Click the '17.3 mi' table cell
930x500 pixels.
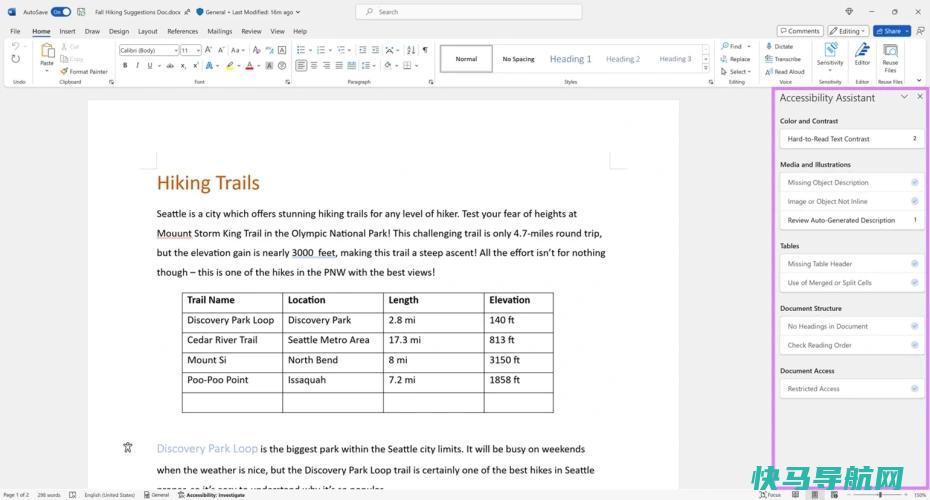pos(434,340)
